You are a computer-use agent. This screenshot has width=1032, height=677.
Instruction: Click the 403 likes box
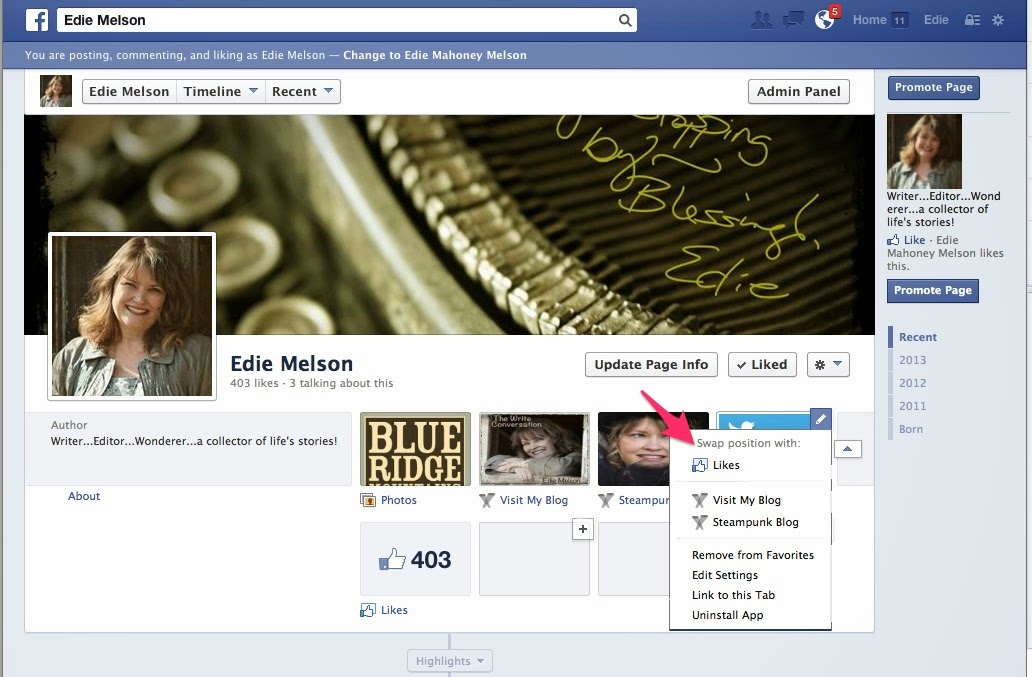(415, 559)
